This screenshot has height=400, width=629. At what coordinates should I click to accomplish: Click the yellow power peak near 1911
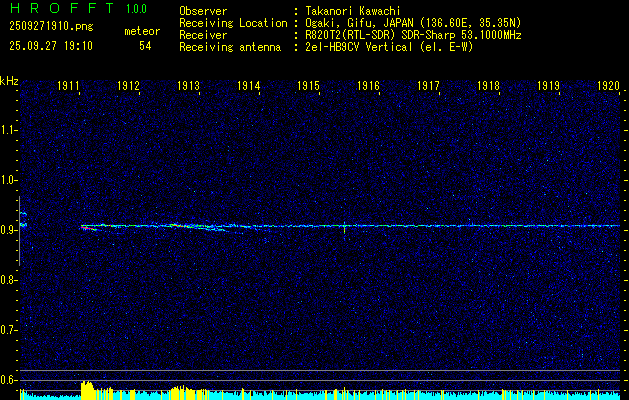87,388
